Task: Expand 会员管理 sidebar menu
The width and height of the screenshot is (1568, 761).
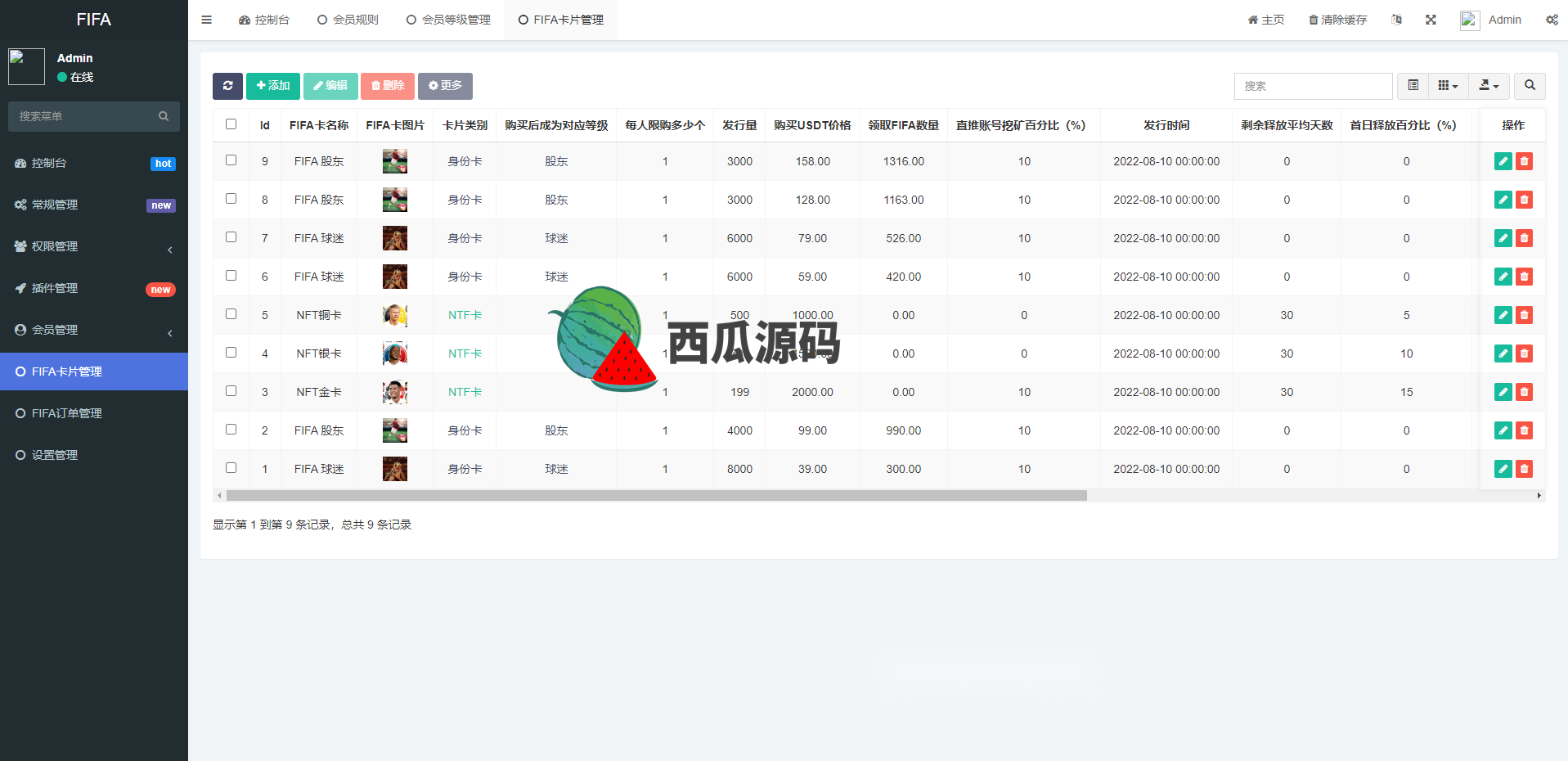Action: (94, 330)
